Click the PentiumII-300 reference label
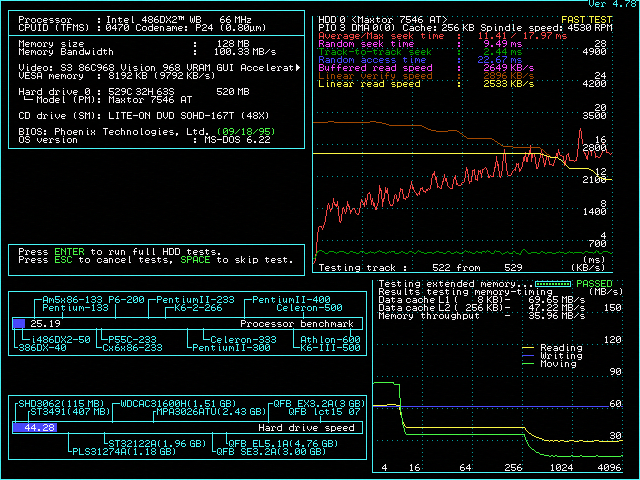The width and height of the screenshot is (640, 480). pos(231,348)
